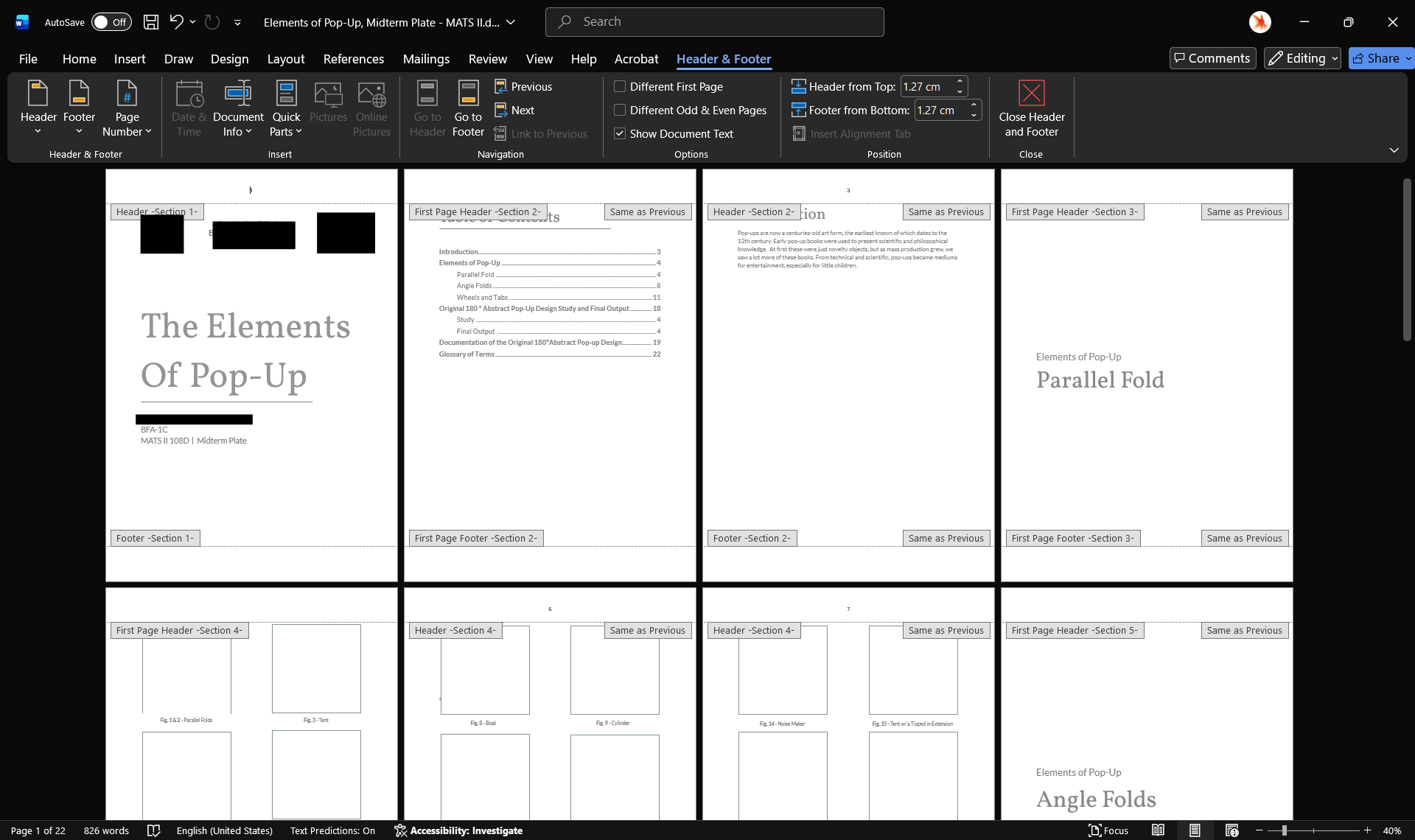Click English (United States) language
Screen dimensions: 1415x840
[225, 830]
